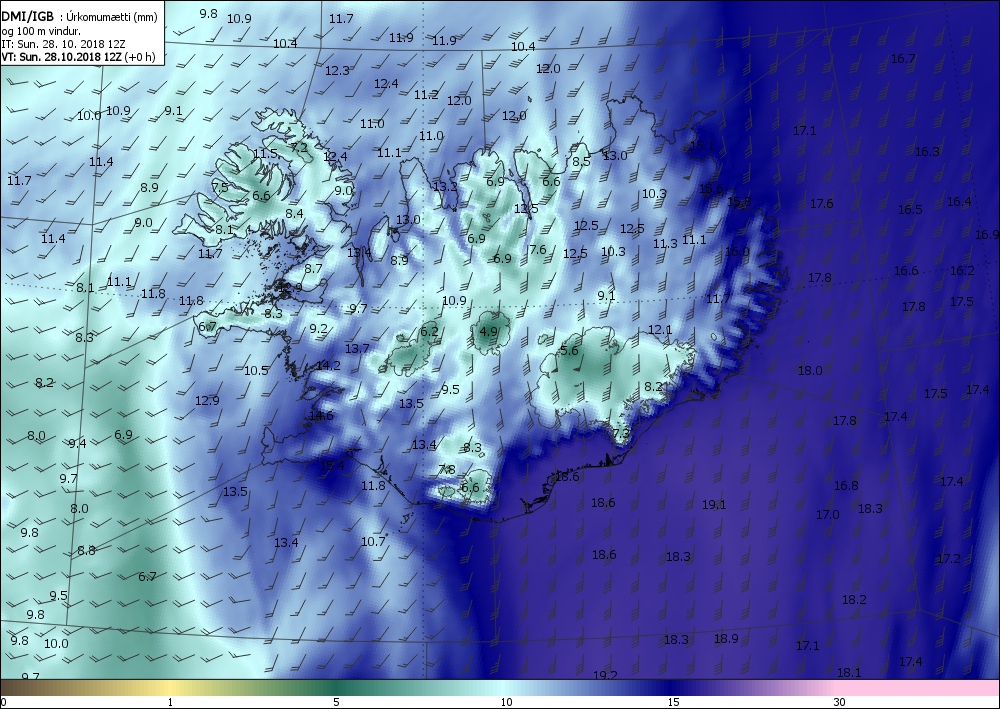The image size is (1000, 709).
Task: Click the 5.6 value on the large glacier
Action: (x=568, y=351)
